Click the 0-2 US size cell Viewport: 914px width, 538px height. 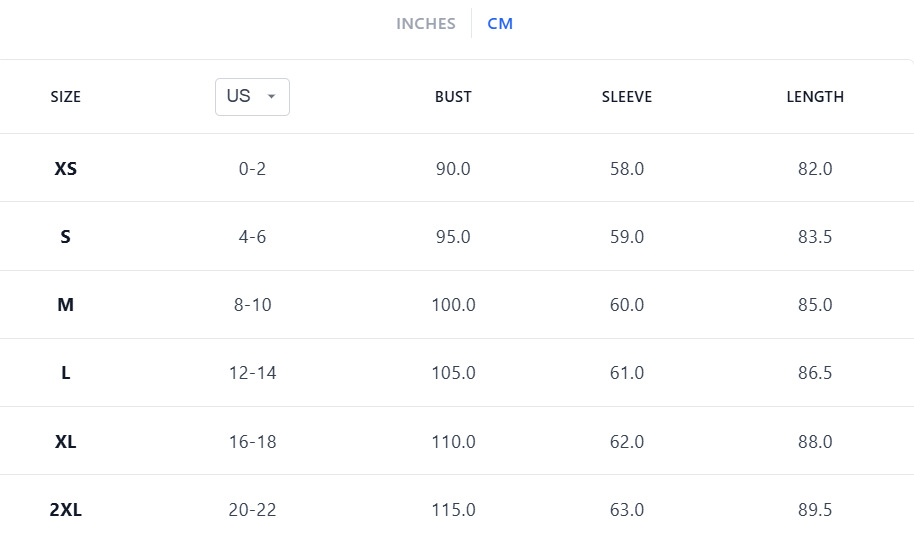252,169
